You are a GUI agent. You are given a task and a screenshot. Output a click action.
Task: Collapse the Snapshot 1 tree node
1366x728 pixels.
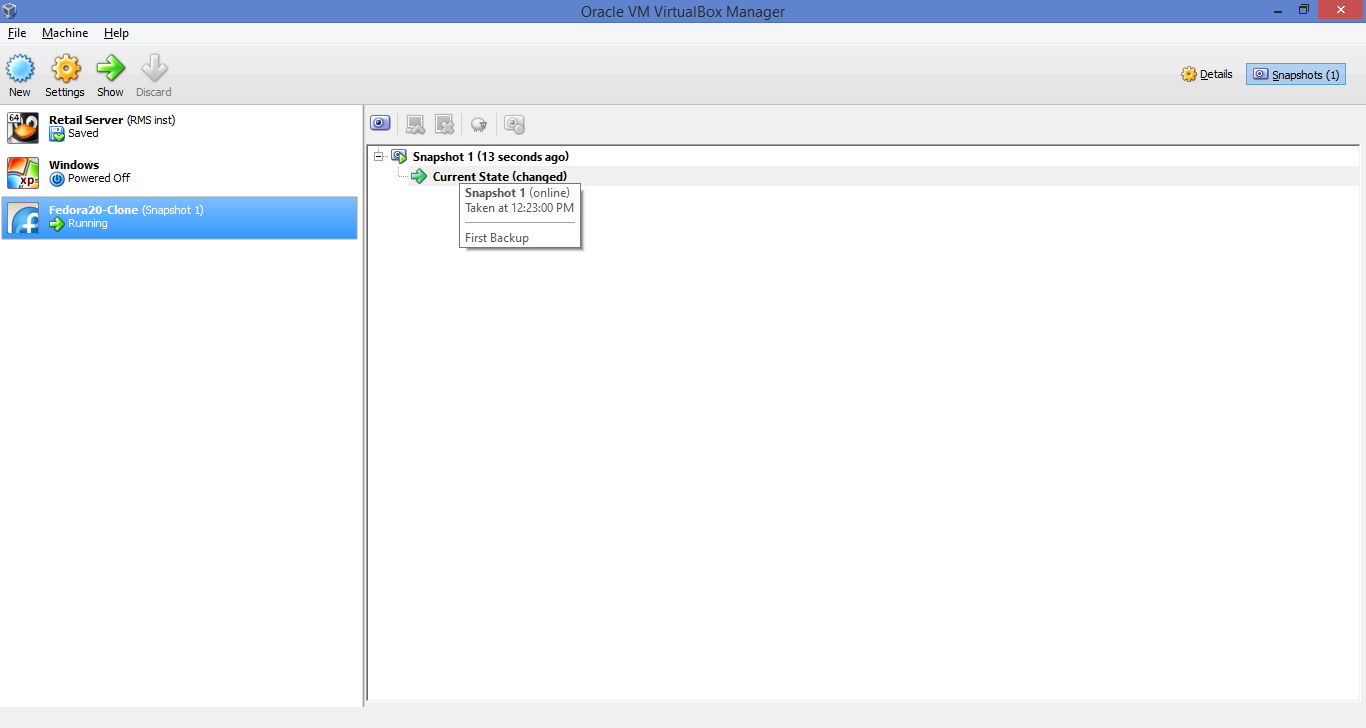coord(378,156)
